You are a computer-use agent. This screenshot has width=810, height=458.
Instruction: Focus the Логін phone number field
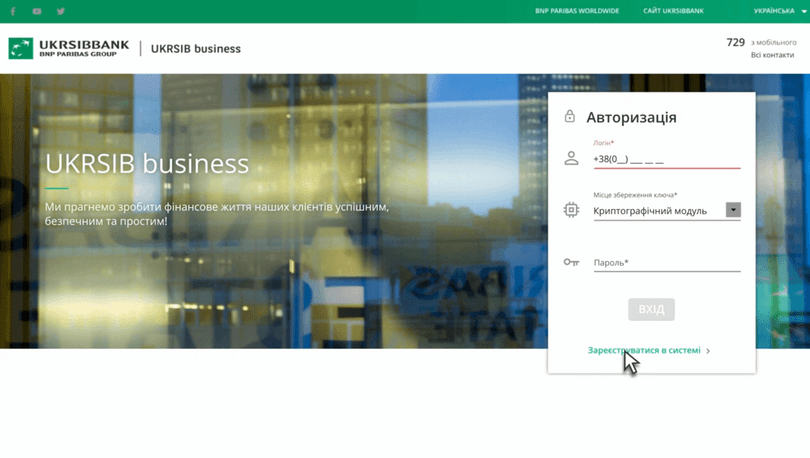coord(666,159)
